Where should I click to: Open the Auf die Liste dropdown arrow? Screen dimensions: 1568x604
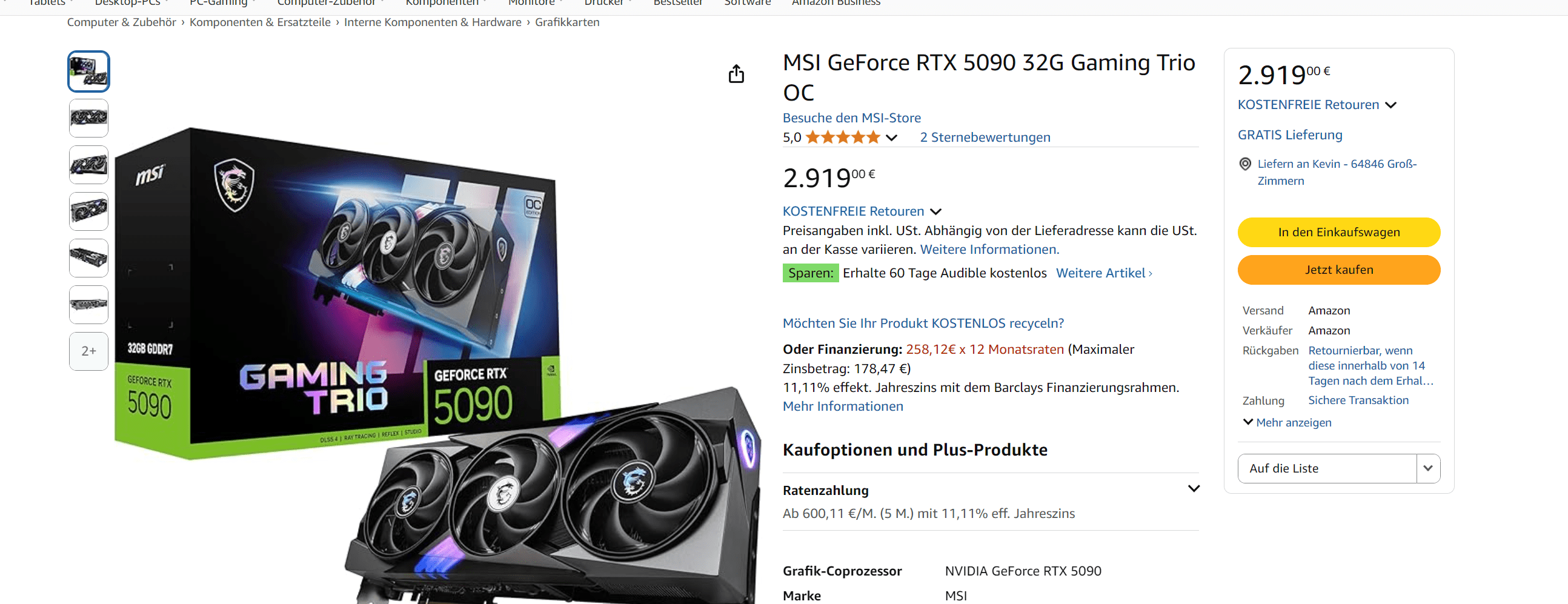1428,468
